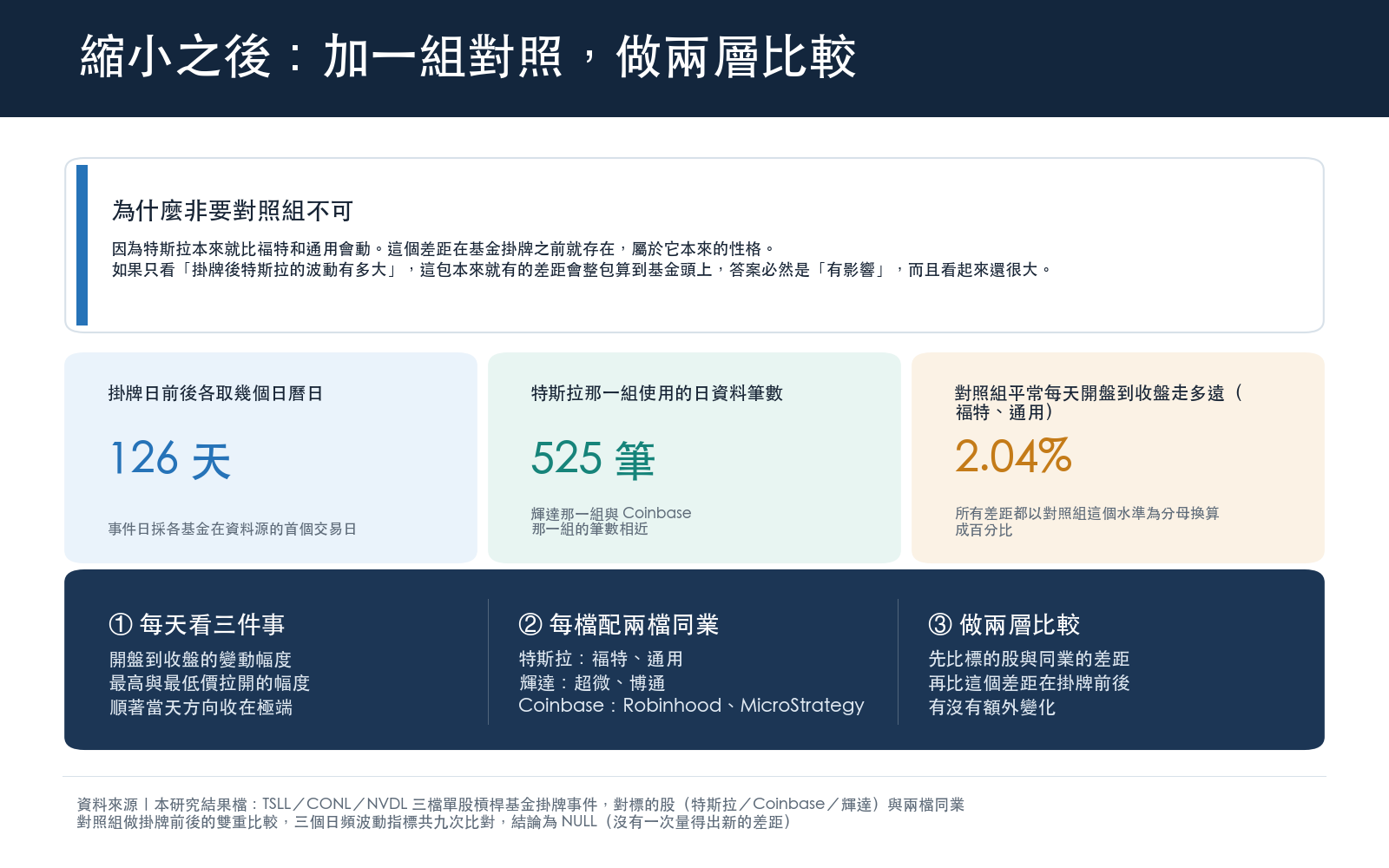Click the label 特斯拉那一組使用的日資料筆數
The image size is (1389, 868).
coord(657,393)
